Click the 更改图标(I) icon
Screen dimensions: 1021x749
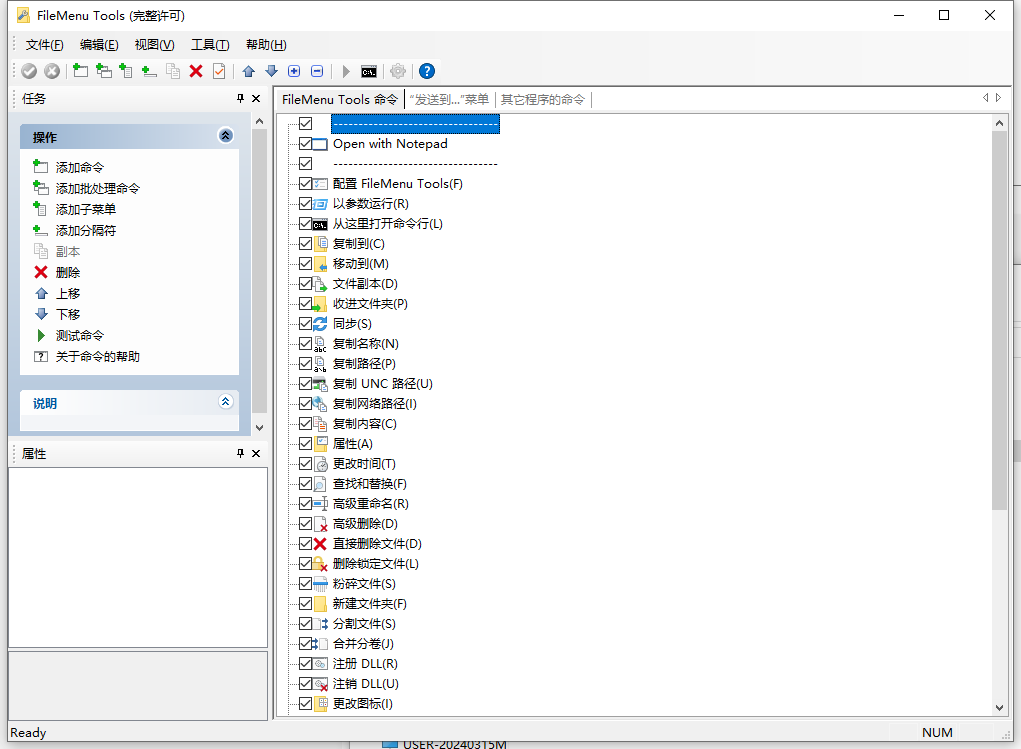point(320,703)
